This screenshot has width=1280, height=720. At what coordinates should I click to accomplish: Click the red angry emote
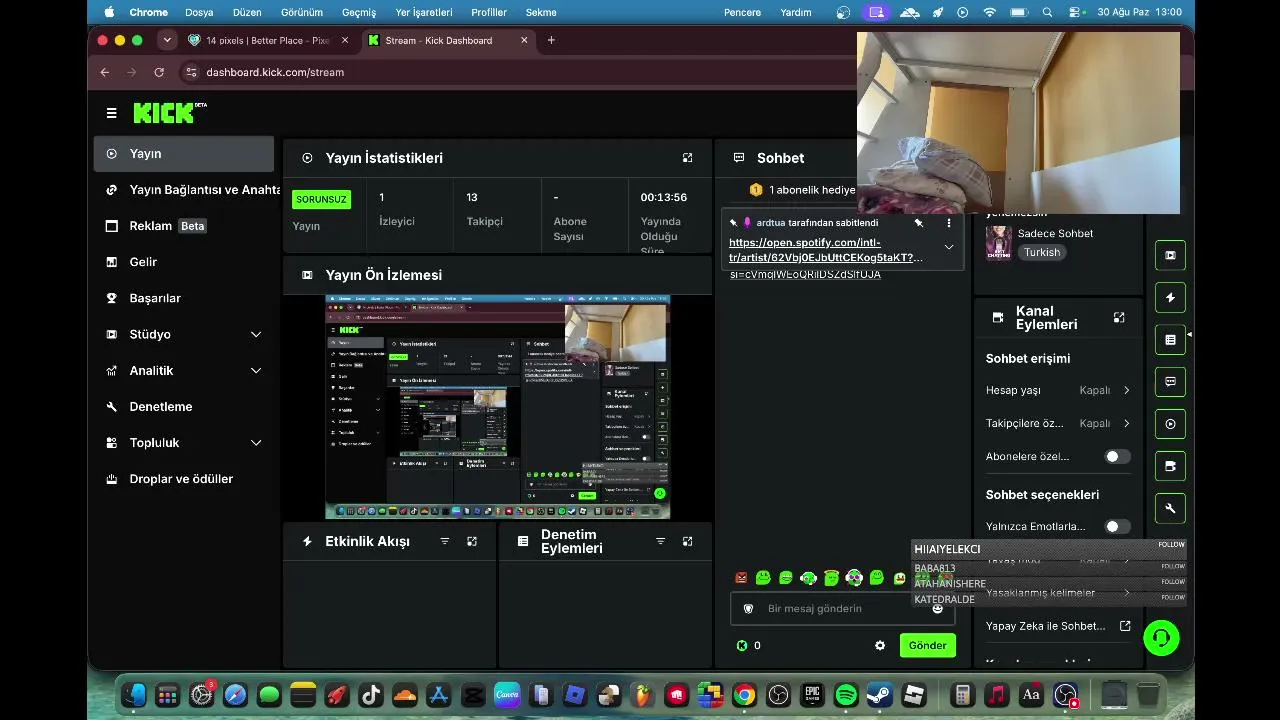pyautogui.click(x=741, y=578)
